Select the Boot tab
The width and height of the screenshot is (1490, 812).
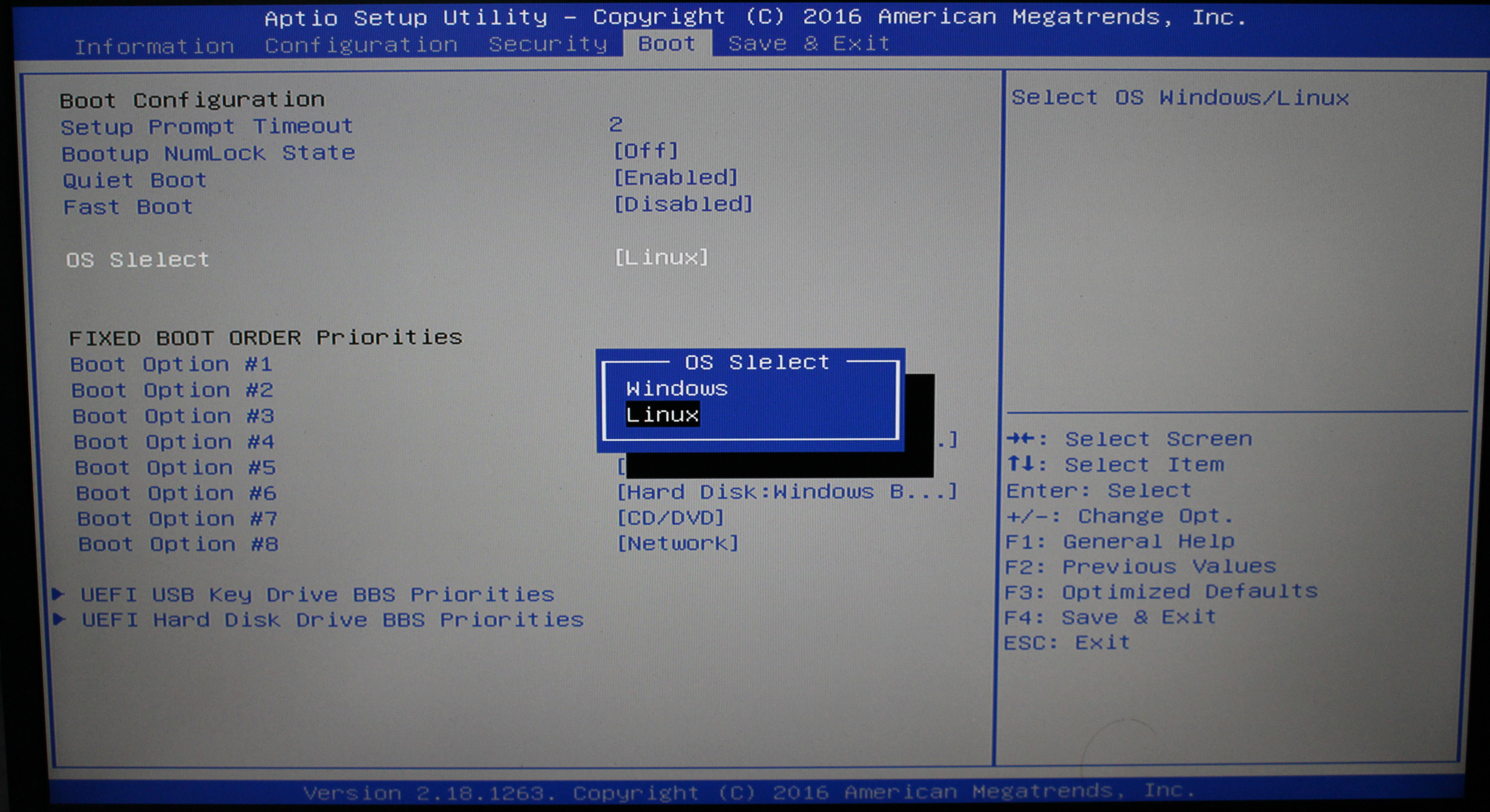click(x=667, y=43)
